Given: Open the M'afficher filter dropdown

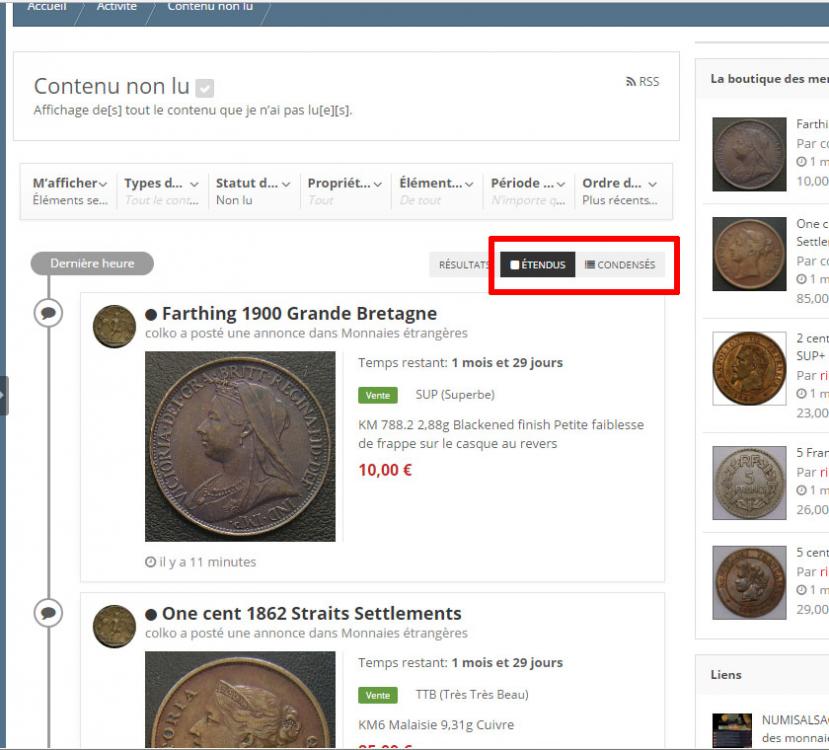Looking at the screenshot, I should click(x=70, y=191).
